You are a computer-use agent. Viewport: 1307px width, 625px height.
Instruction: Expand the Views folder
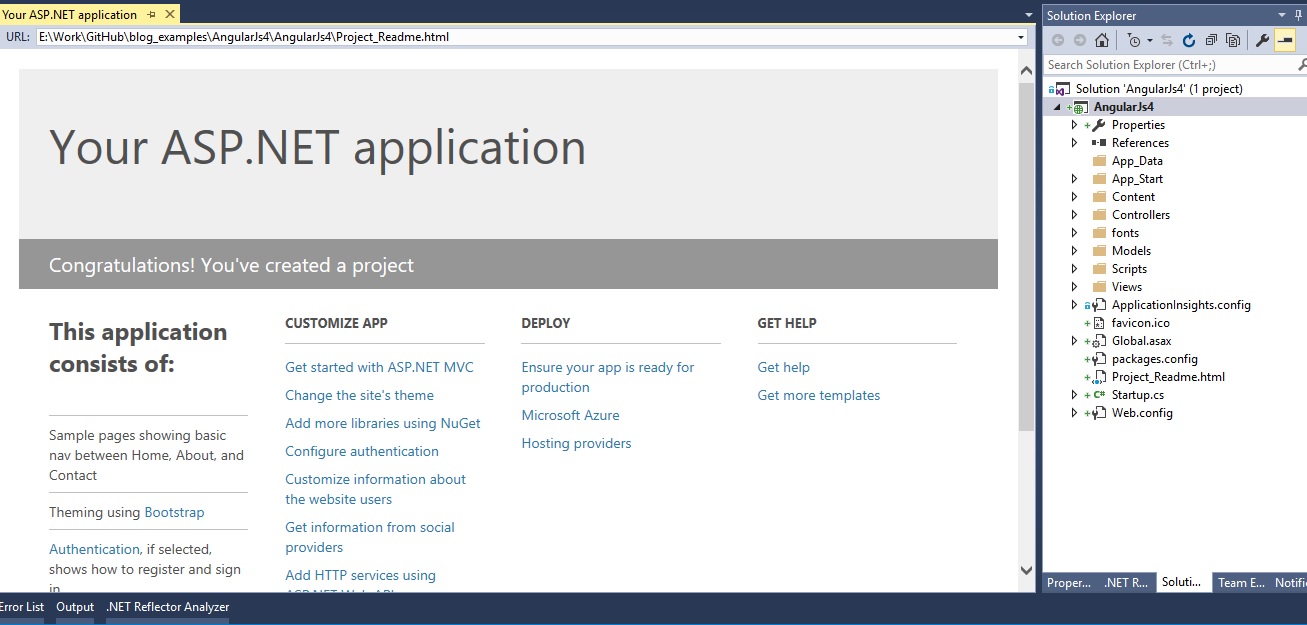pos(1074,286)
